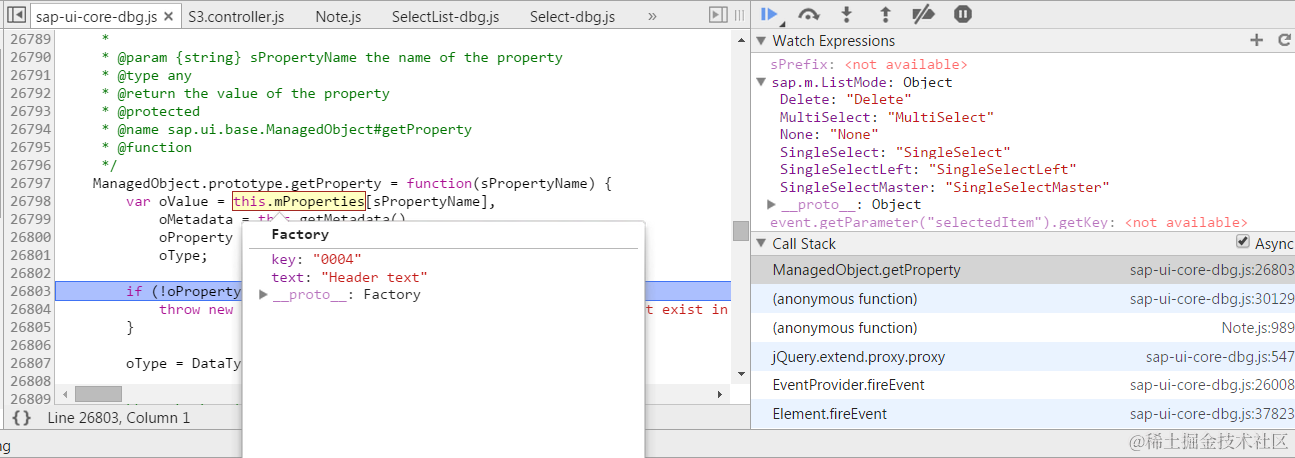
Task: Open the Note.js tab
Action: [338, 17]
